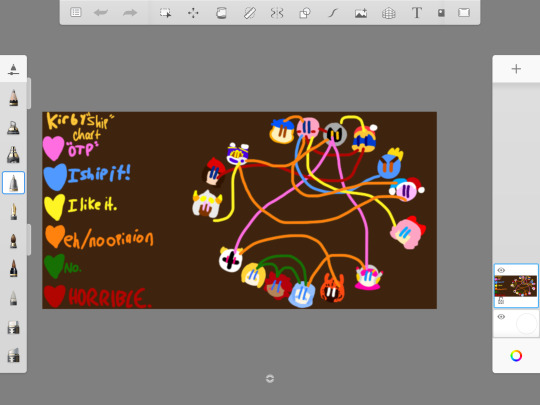Import an image with the picture icon
The image size is (540, 405).
coord(361,13)
